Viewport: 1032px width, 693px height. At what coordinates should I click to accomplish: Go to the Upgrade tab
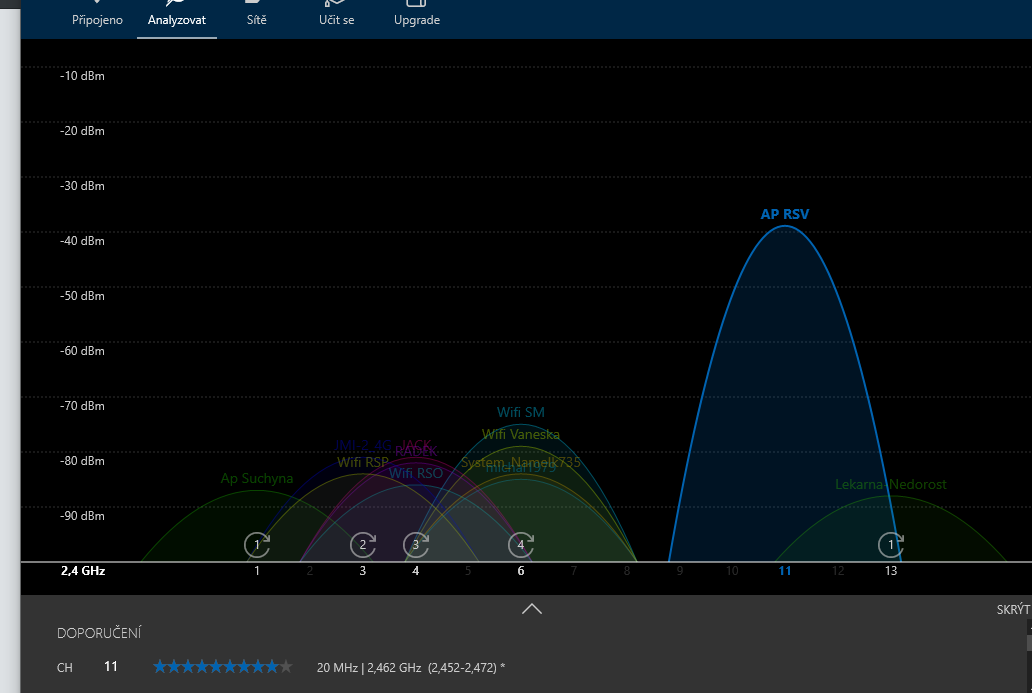click(417, 15)
